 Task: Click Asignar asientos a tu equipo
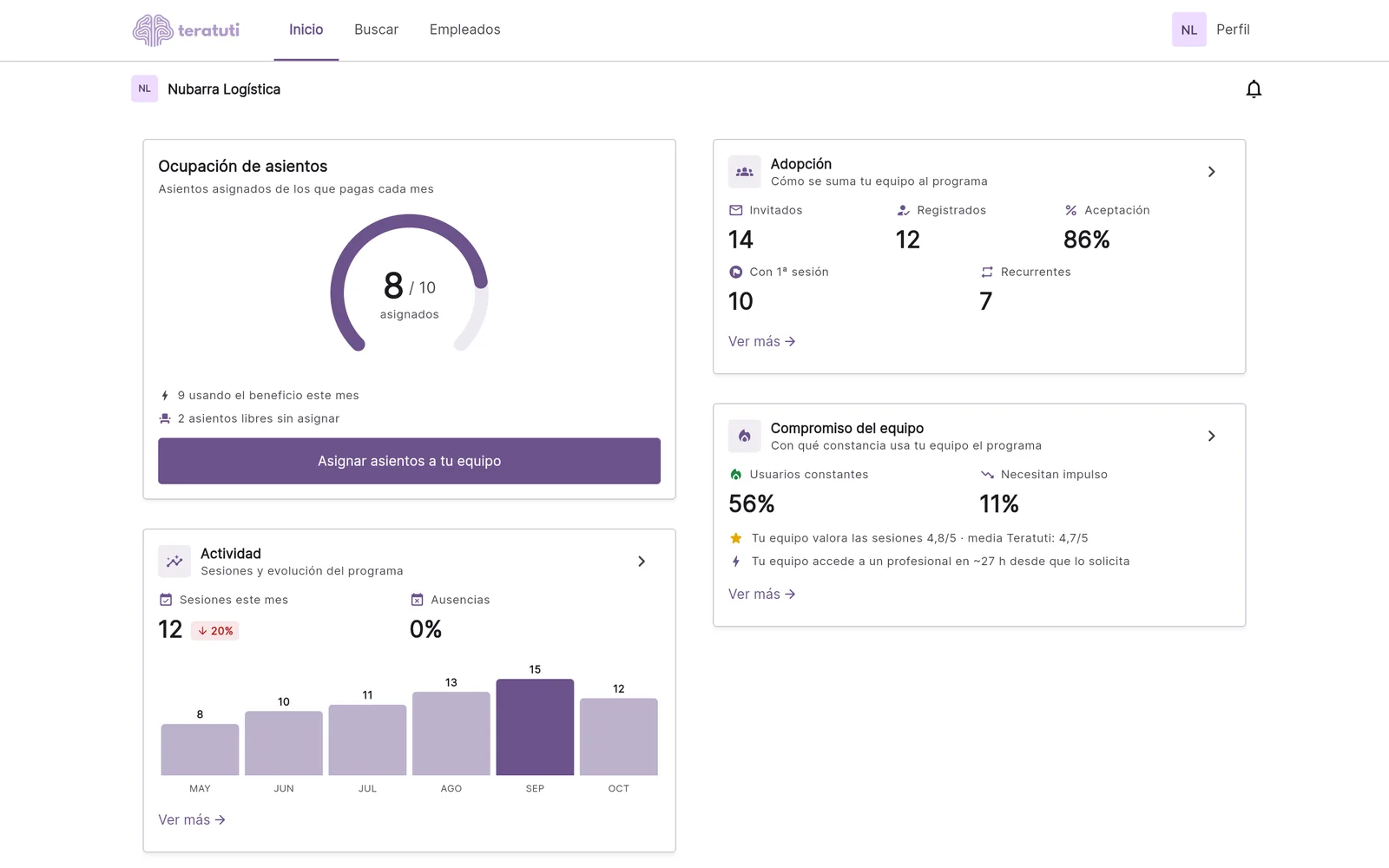coord(409,461)
